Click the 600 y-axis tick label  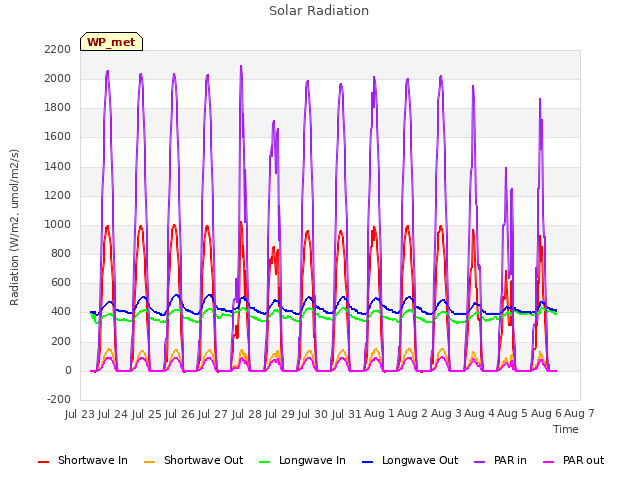coord(61,283)
